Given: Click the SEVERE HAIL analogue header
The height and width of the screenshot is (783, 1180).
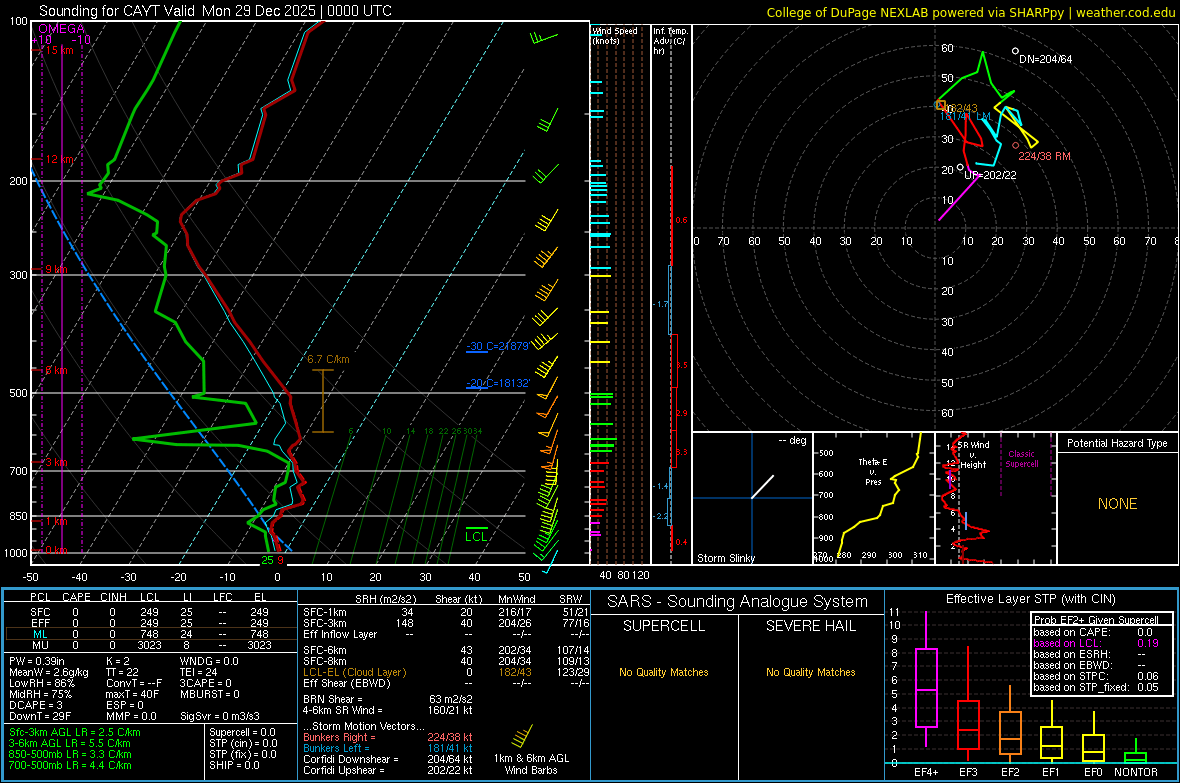Looking at the screenshot, I should click(810, 626).
